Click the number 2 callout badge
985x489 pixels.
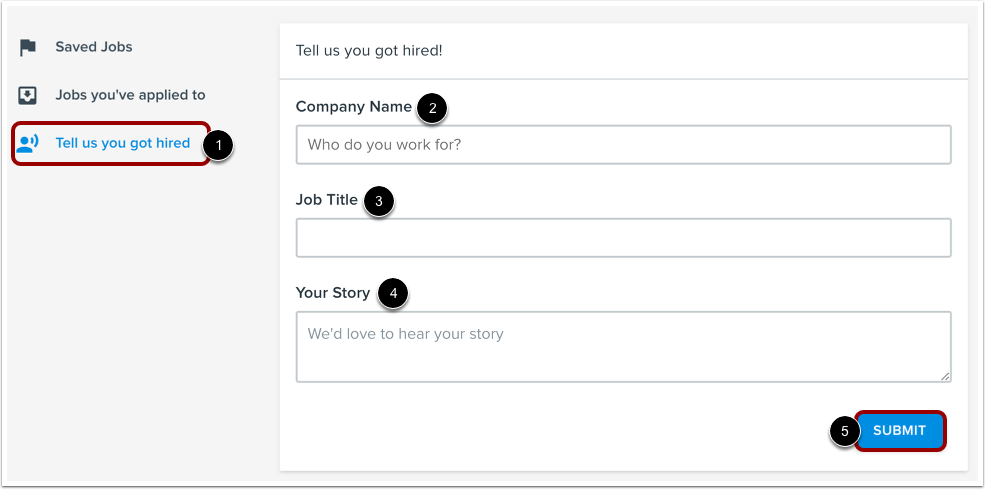[431, 108]
